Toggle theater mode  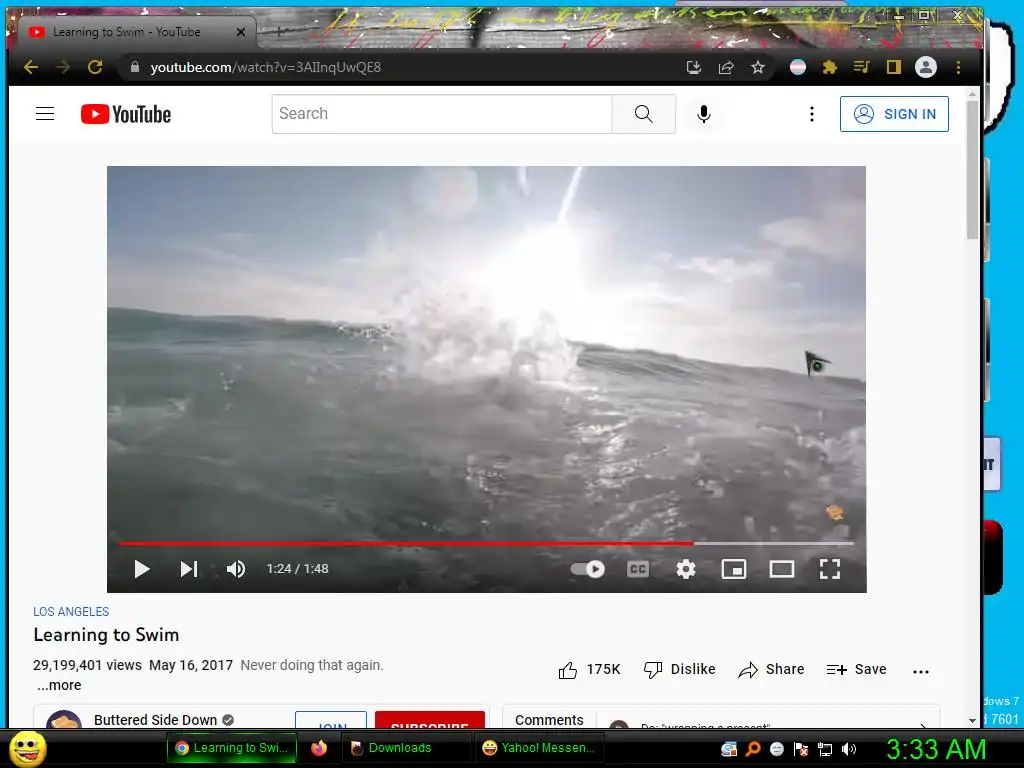pos(782,569)
